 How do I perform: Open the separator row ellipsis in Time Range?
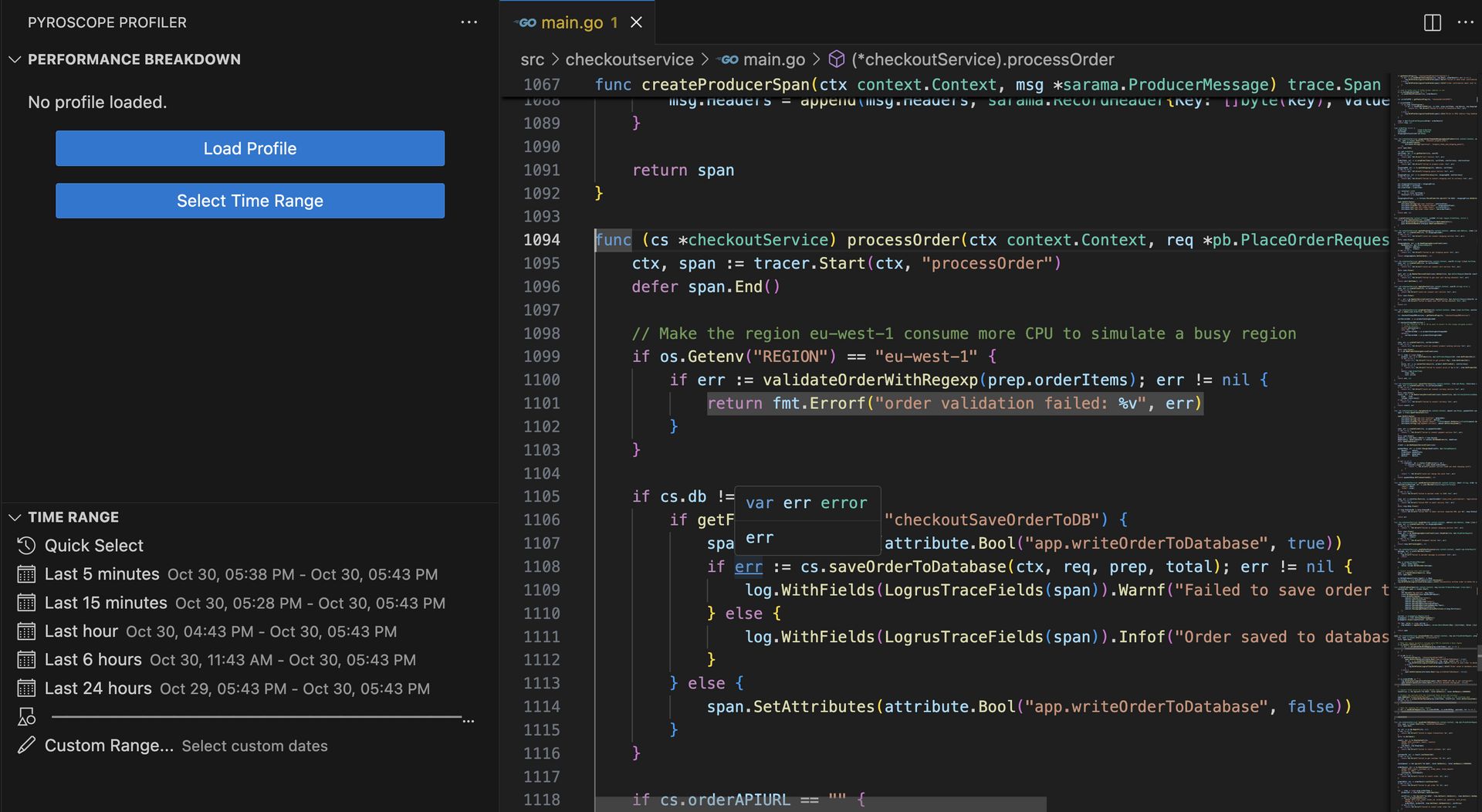click(x=468, y=720)
